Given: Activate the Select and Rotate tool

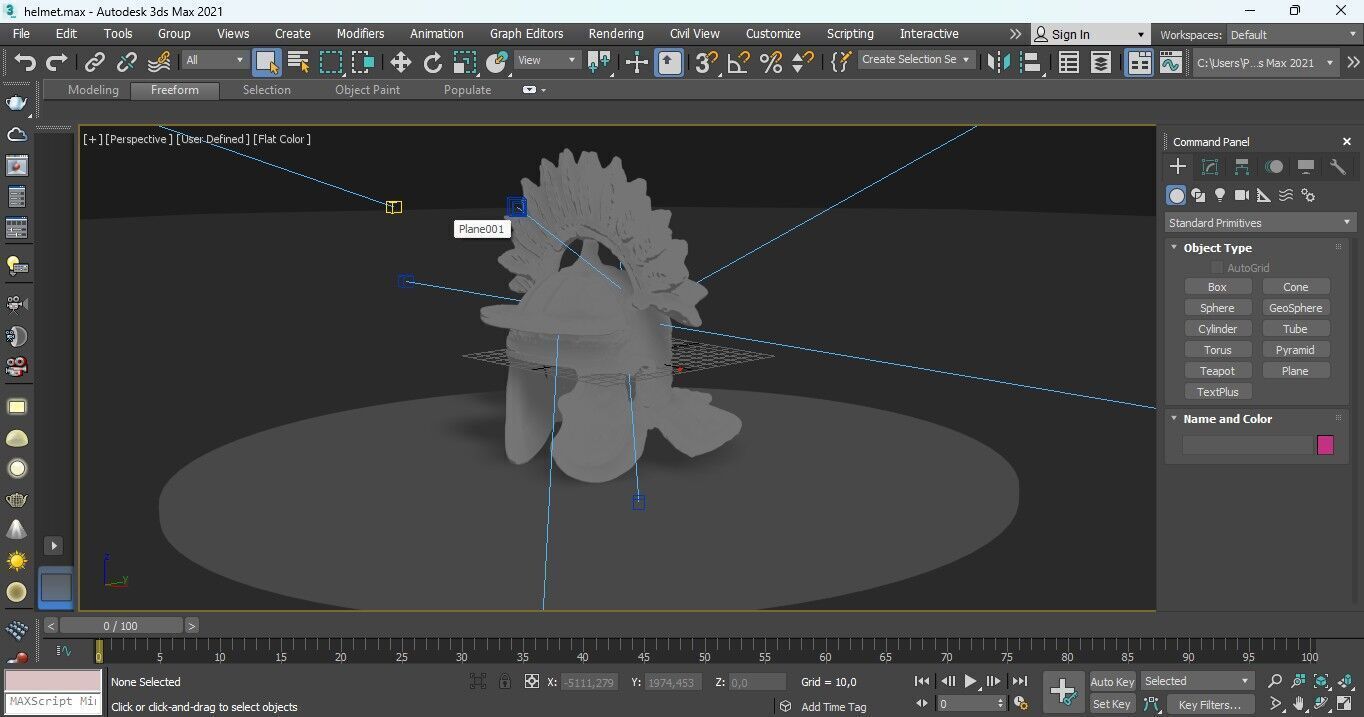Looking at the screenshot, I should (432, 63).
